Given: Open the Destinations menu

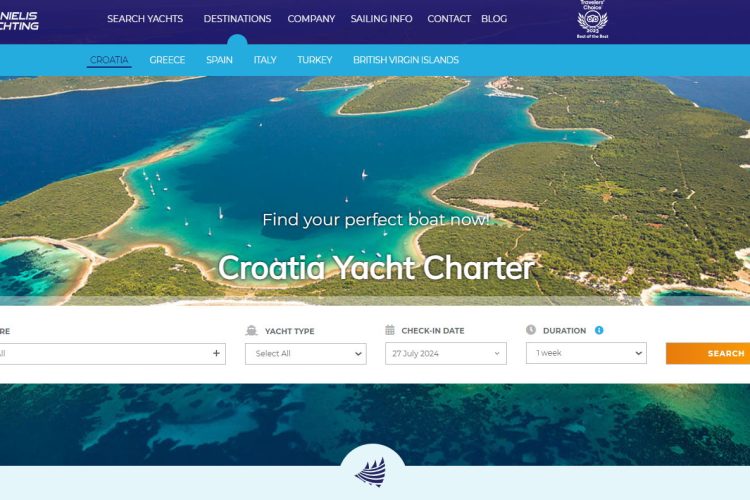Looking at the screenshot, I should tap(237, 19).
